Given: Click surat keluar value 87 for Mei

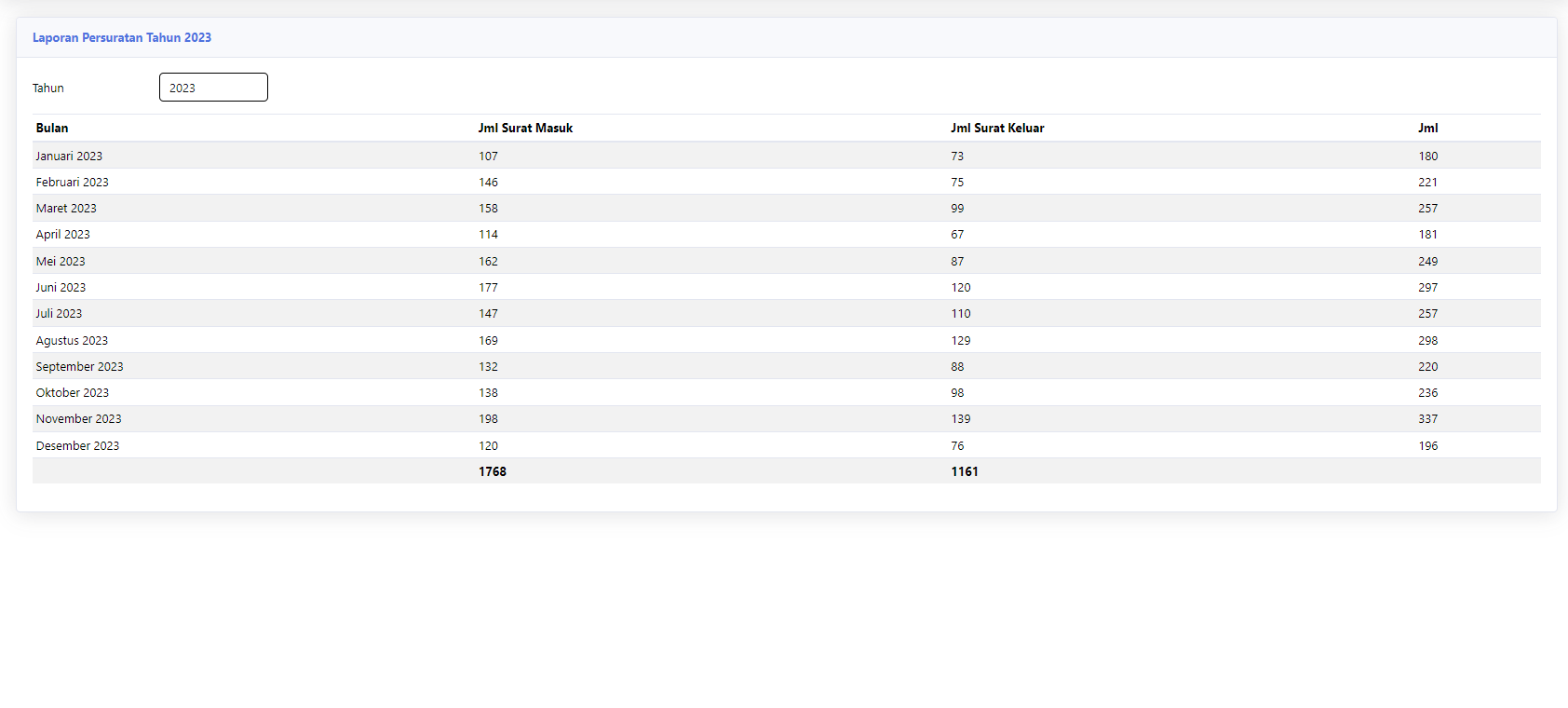Looking at the screenshot, I should [957, 262].
